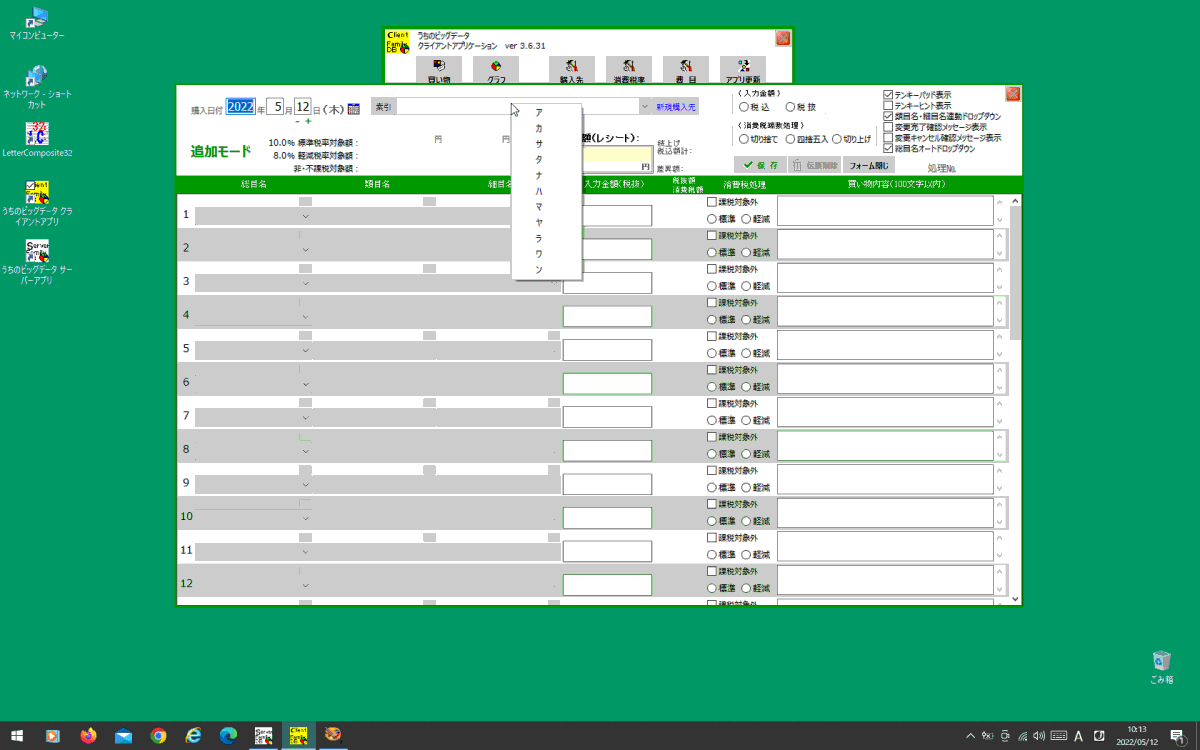Enable the テンキーヒント表示 checkbox
This screenshot has height=750, width=1200.
pos(888,106)
